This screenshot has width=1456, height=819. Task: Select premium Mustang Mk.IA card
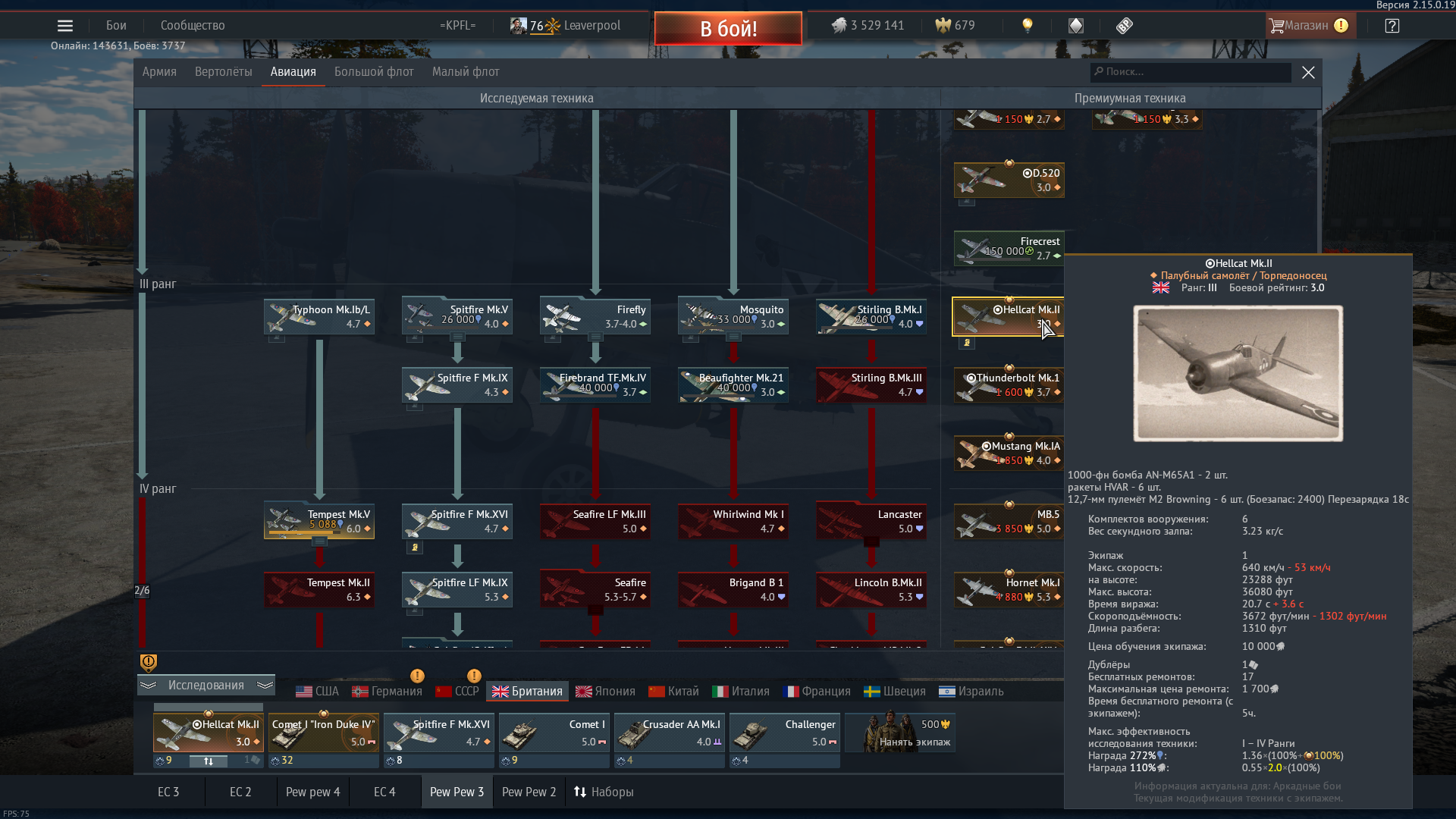(x=1009, y=453)
